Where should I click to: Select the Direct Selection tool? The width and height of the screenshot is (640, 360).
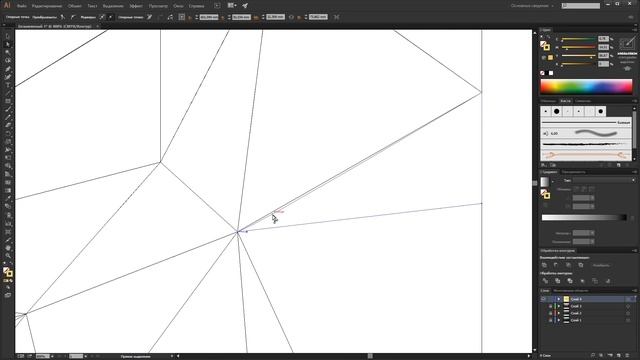pos(8,44)
